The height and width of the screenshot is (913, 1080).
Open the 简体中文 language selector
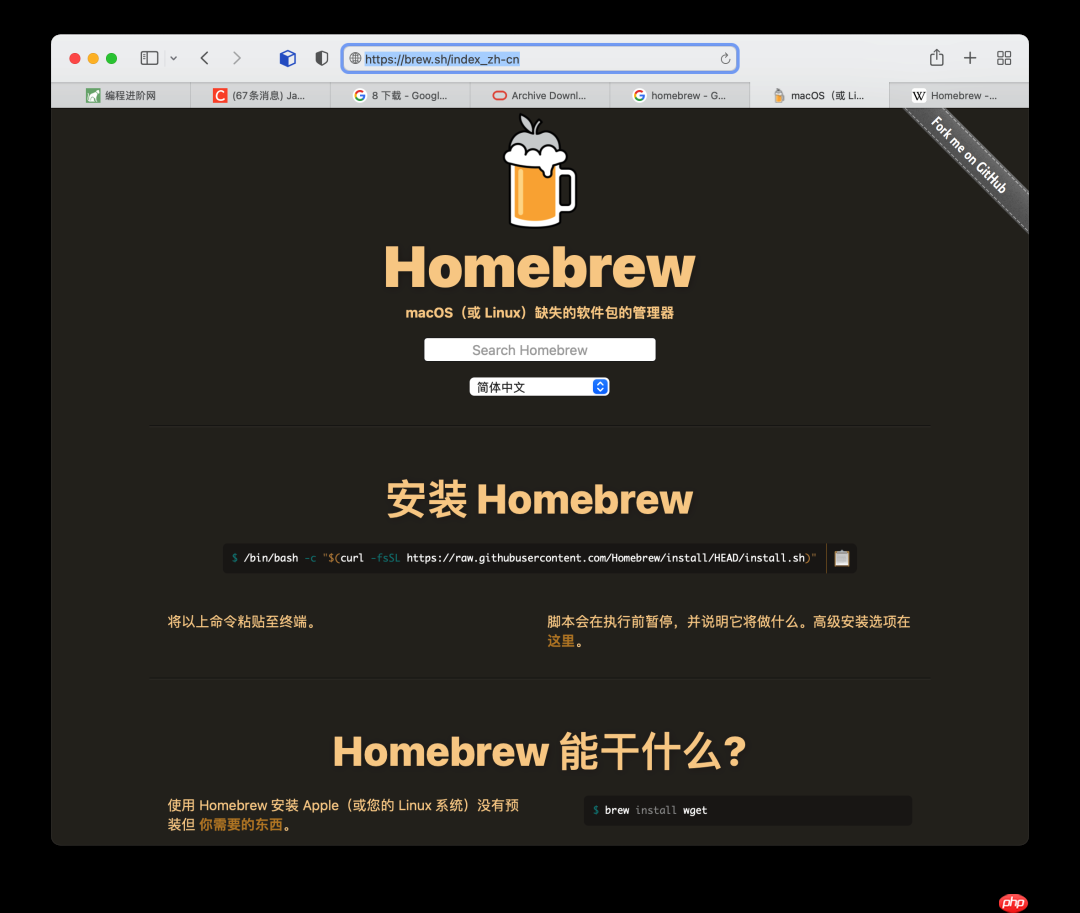[x=530, y=386]
